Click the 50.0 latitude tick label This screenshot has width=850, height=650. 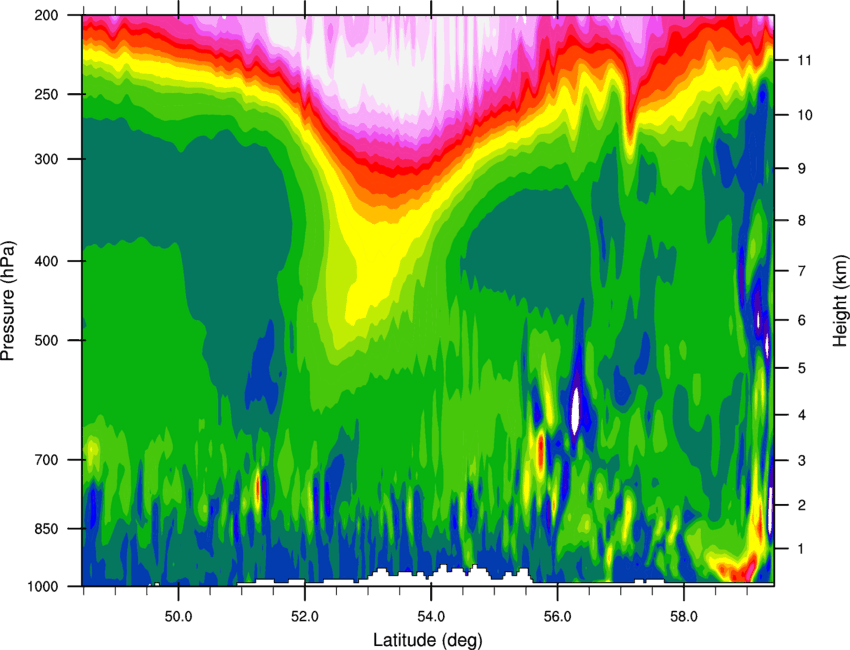click(x=178, y=617)
